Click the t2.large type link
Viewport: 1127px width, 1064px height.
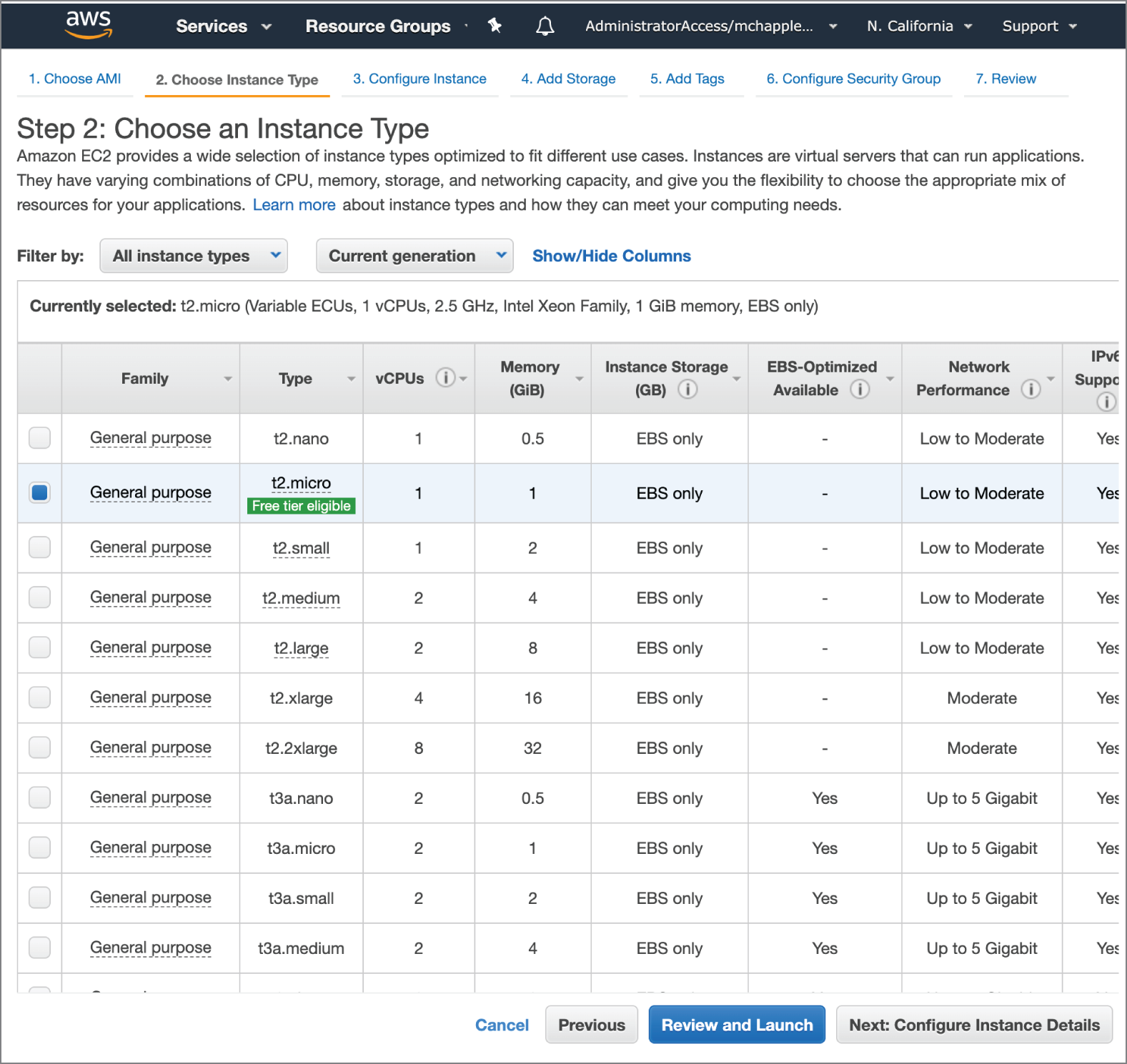click(x=301, y=648)
